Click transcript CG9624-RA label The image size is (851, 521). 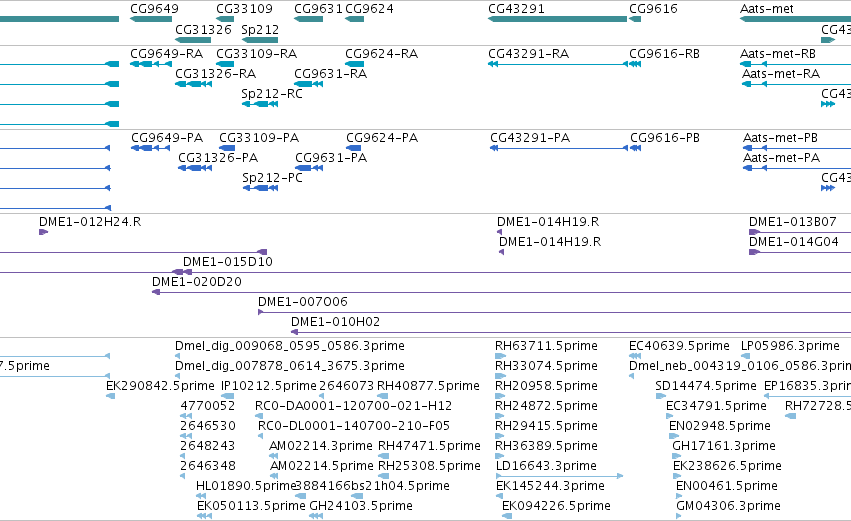[382, 54]
